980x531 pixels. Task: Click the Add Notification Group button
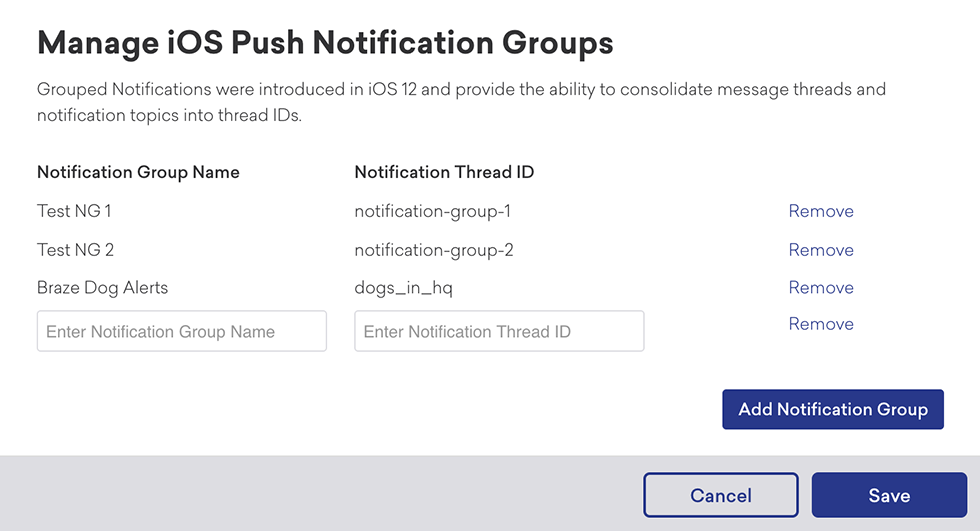832,409
